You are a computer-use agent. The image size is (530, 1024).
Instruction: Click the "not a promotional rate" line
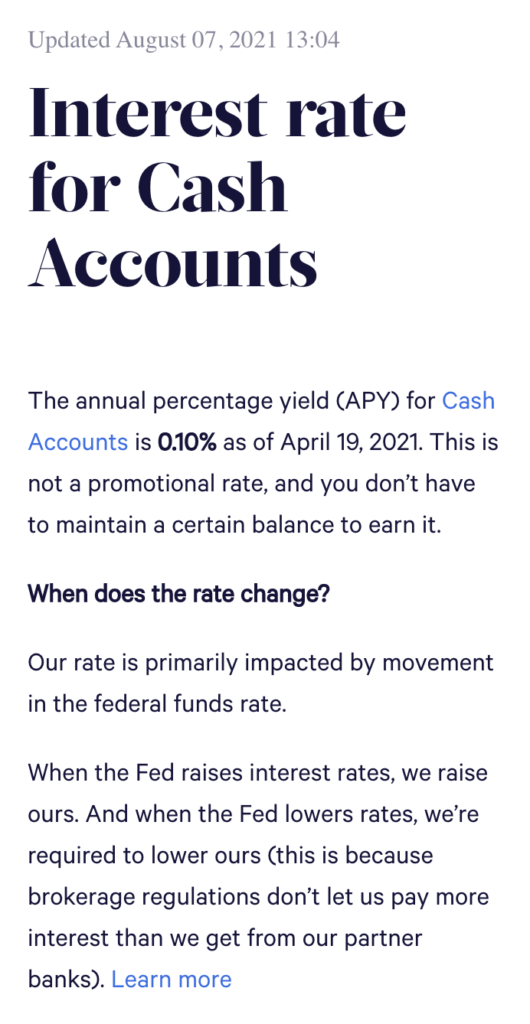coord(251,484)
